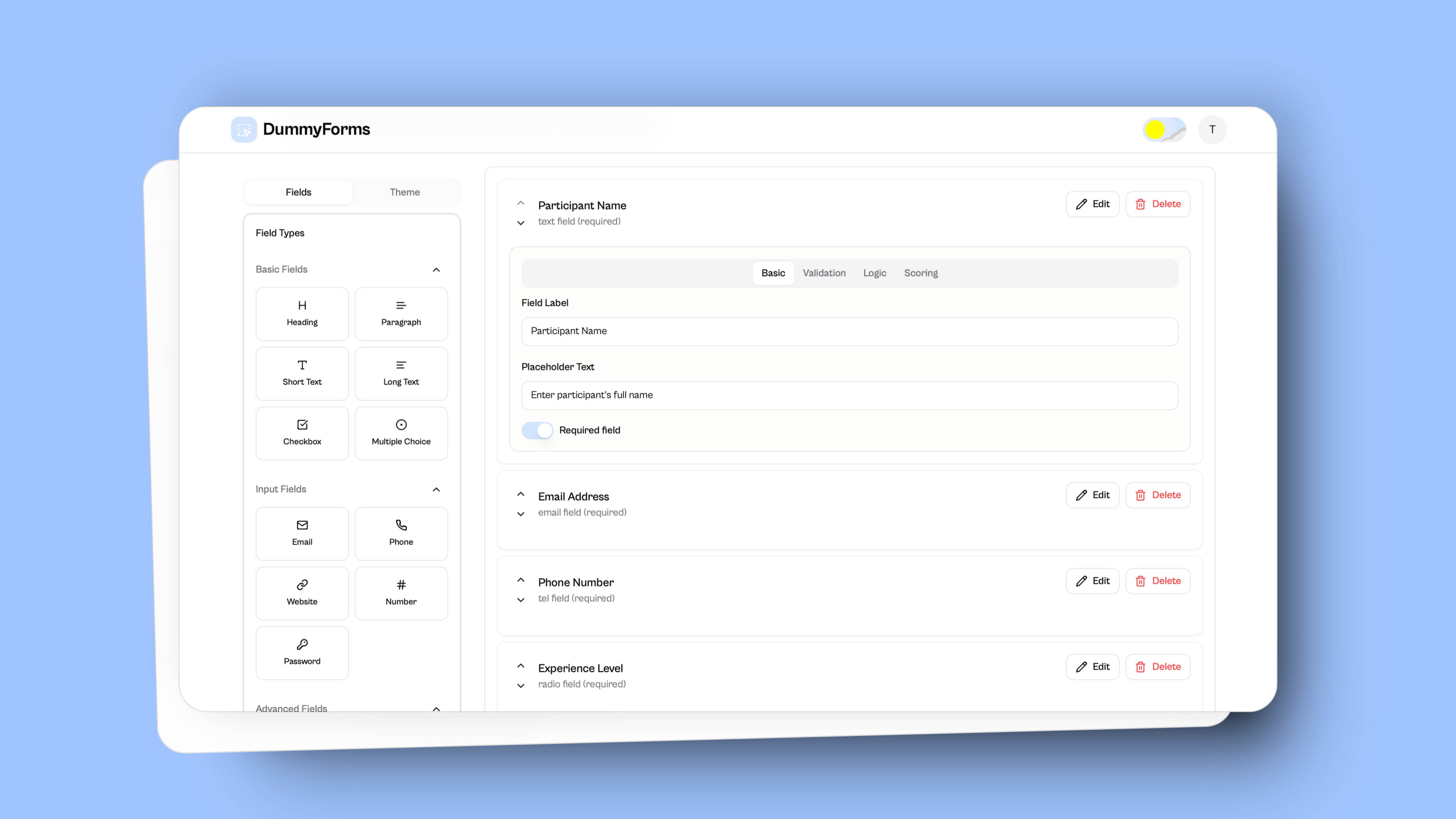This screenshot has height=819, width=1456.
Task: Click 'email field (required)' subtitle
Action: [x=582, y=513]
